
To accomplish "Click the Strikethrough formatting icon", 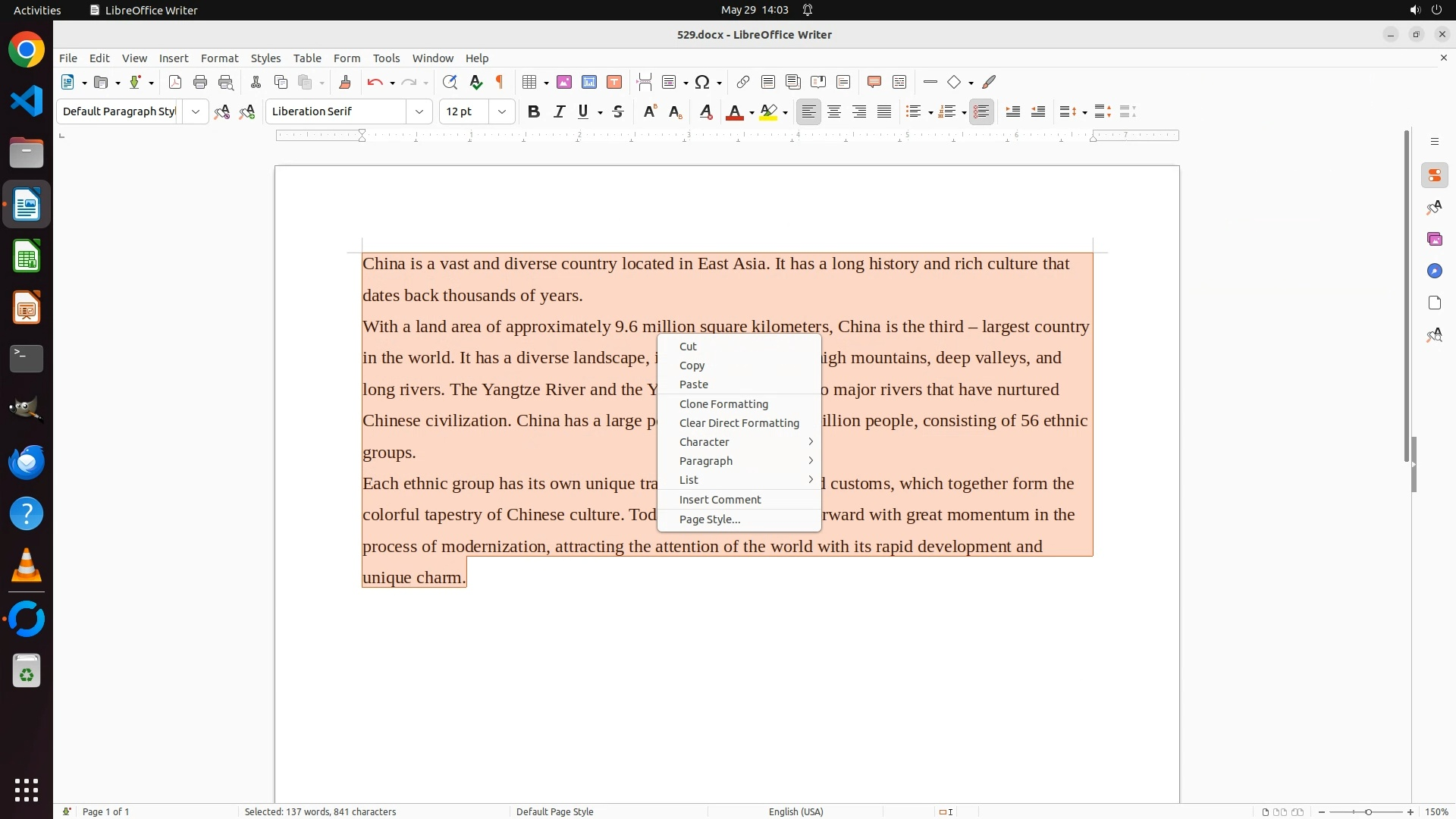I will click(618, 111).
